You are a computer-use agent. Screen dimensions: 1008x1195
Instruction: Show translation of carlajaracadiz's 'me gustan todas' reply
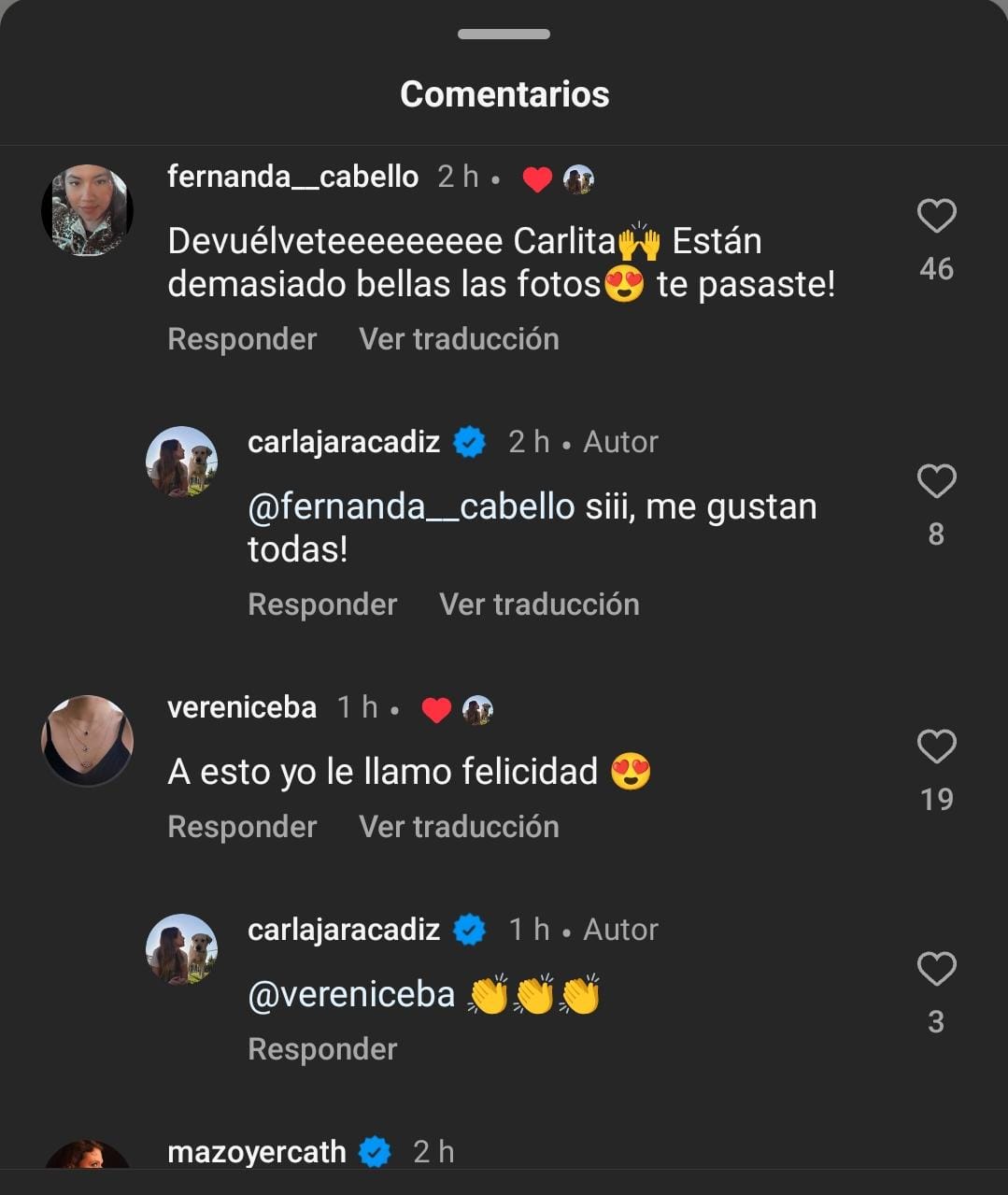[539, 605]
